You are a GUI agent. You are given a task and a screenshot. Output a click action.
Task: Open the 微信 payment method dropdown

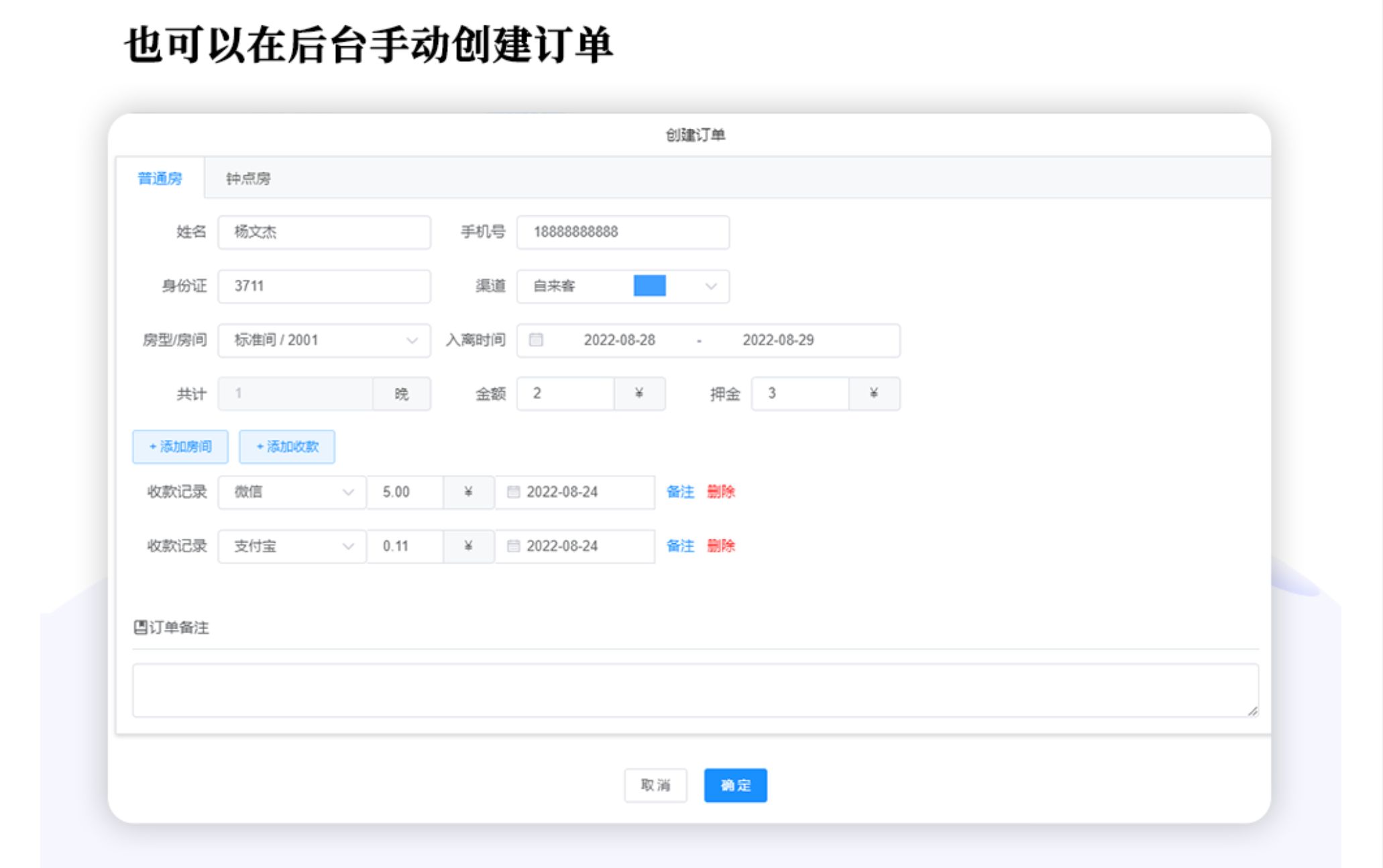(292, 492)
